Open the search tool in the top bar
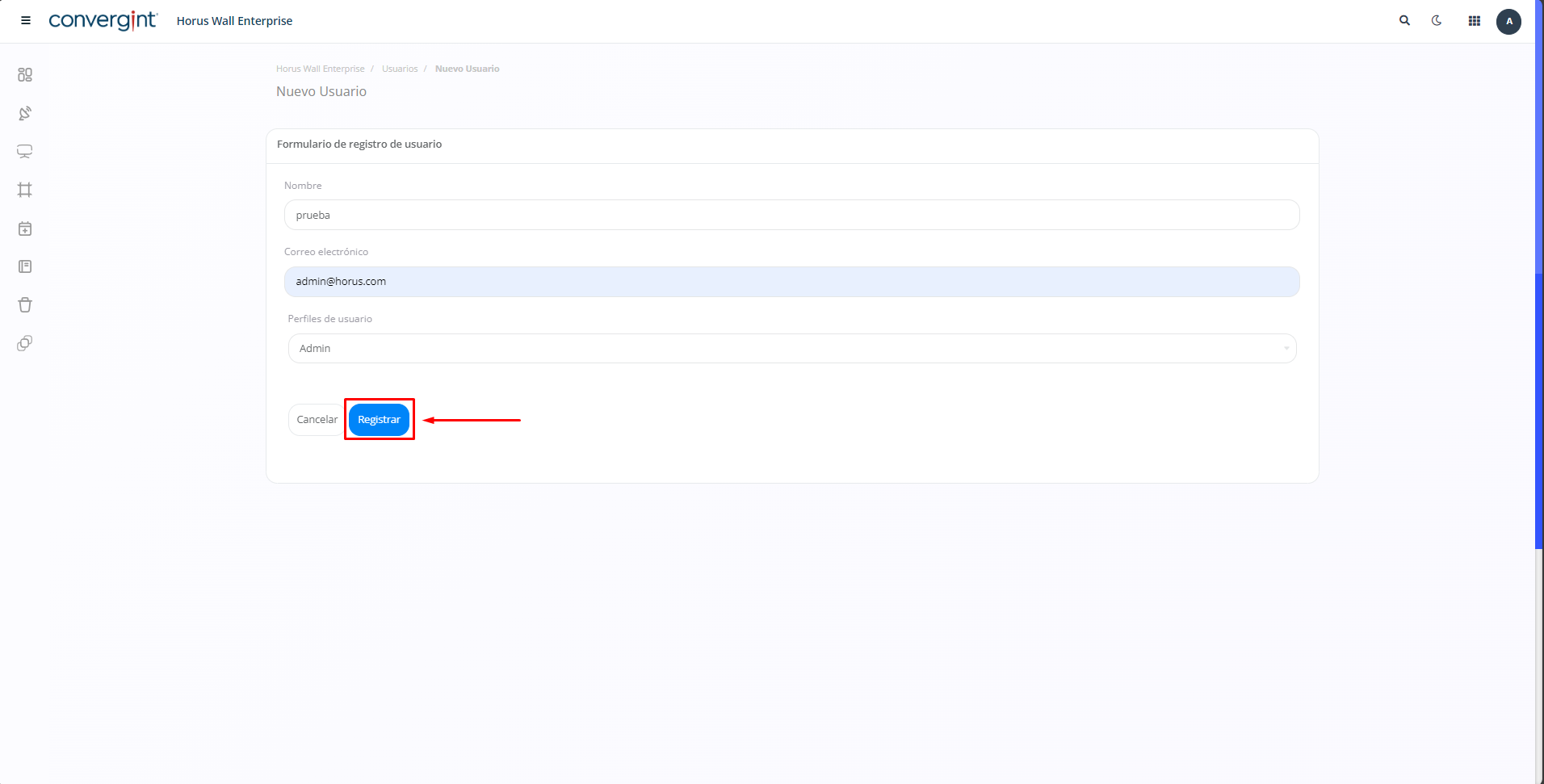Viewport: 1544px width, 784px height. [x=1404, y=20]
